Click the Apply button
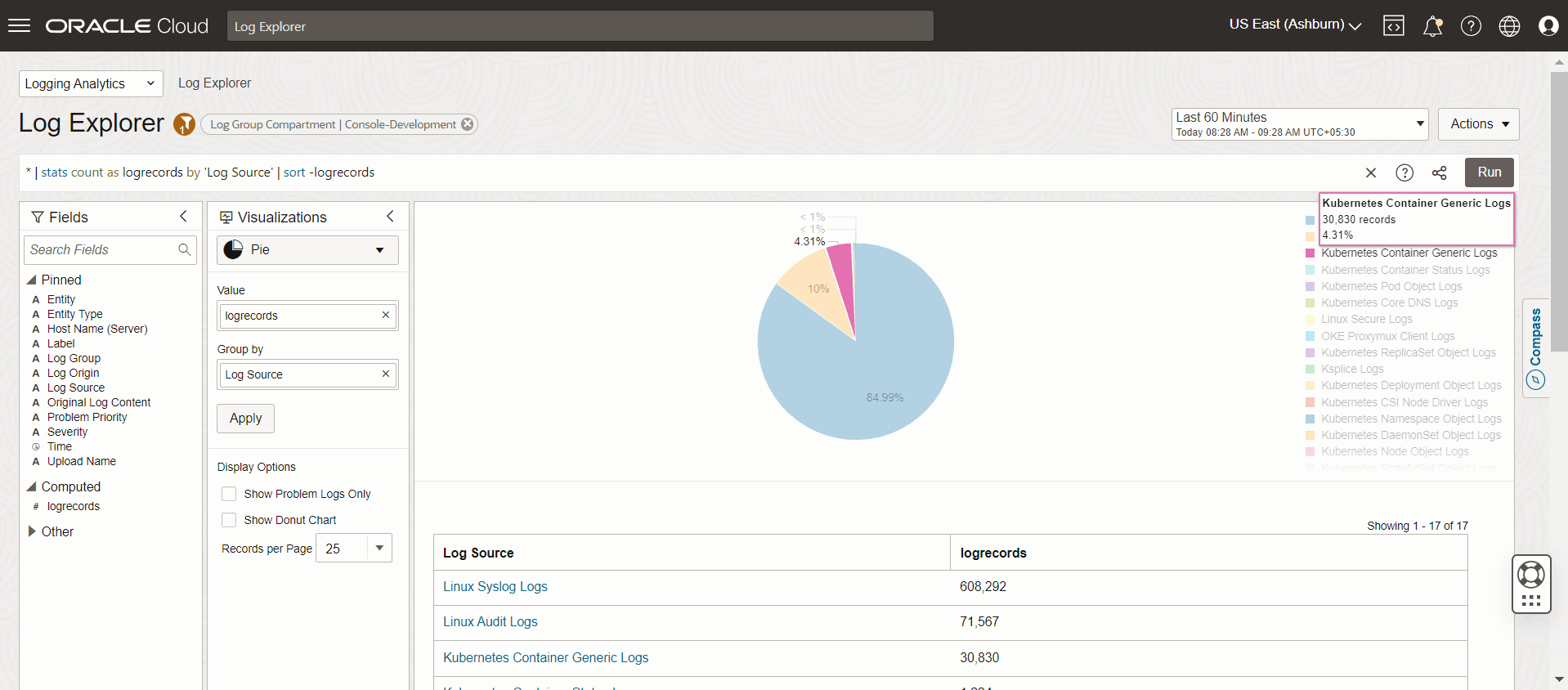 (245, 418)
